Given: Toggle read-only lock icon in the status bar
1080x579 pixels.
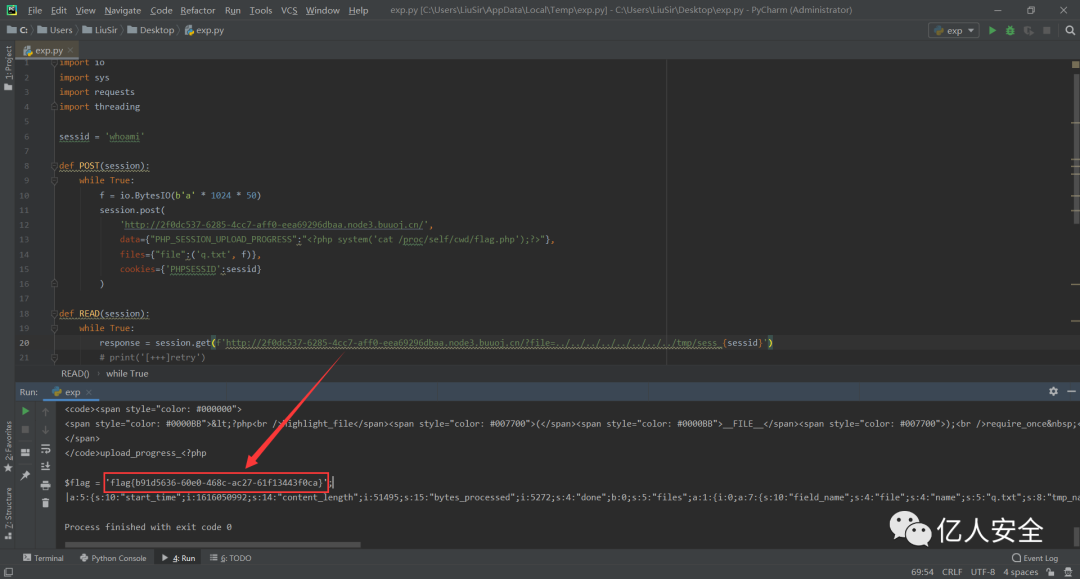Looking at the screenshot, I should pos(1050,572).
